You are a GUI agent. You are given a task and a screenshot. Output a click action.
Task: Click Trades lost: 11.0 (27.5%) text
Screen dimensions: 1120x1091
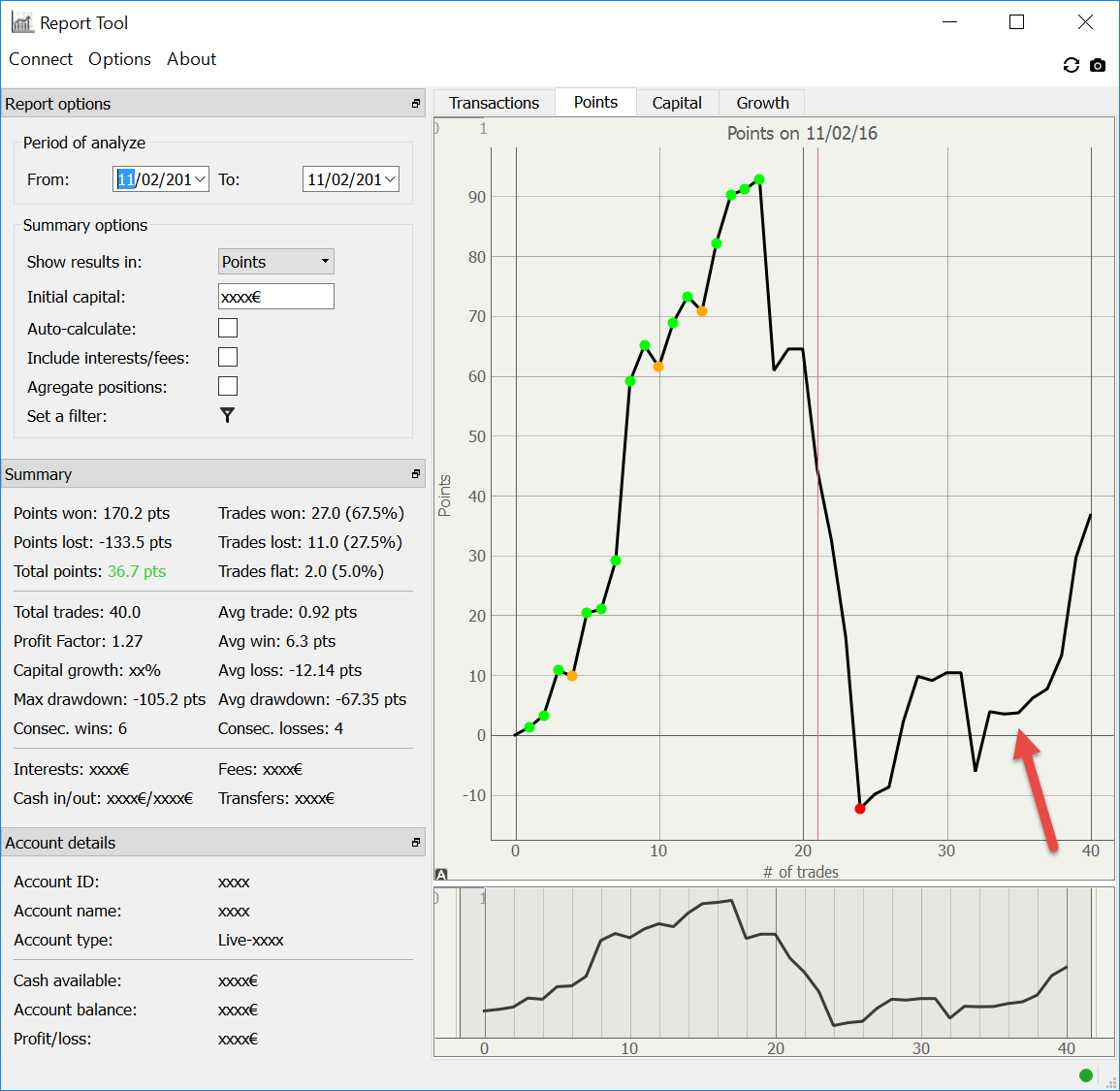[310, 542]
